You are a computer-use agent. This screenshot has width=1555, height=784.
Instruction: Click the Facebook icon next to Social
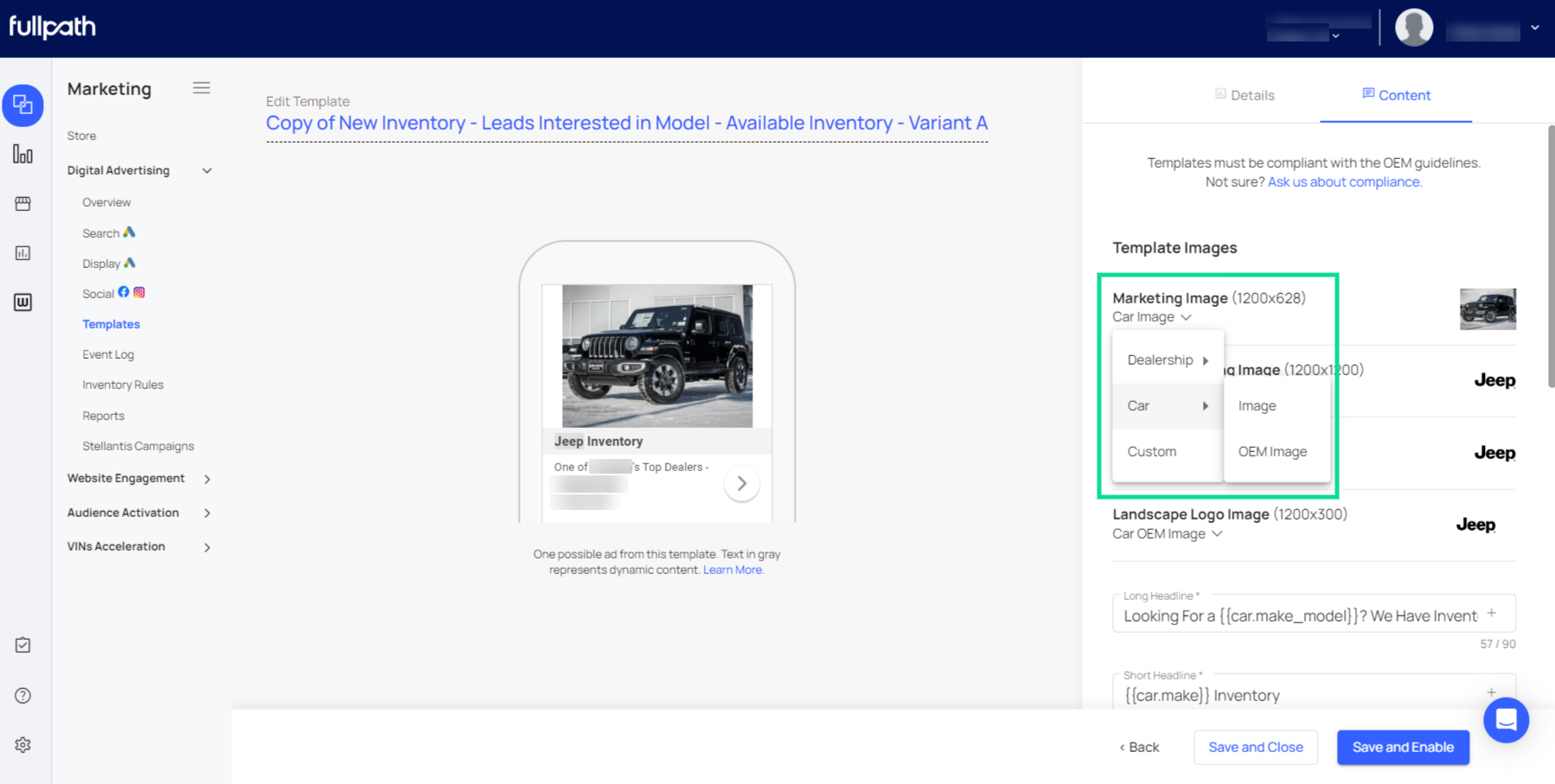tap(124, 292)
